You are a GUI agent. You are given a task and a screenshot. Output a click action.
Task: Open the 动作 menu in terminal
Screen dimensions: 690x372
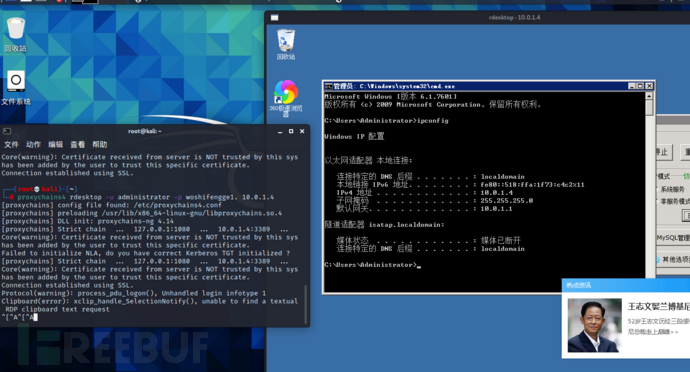33,144
